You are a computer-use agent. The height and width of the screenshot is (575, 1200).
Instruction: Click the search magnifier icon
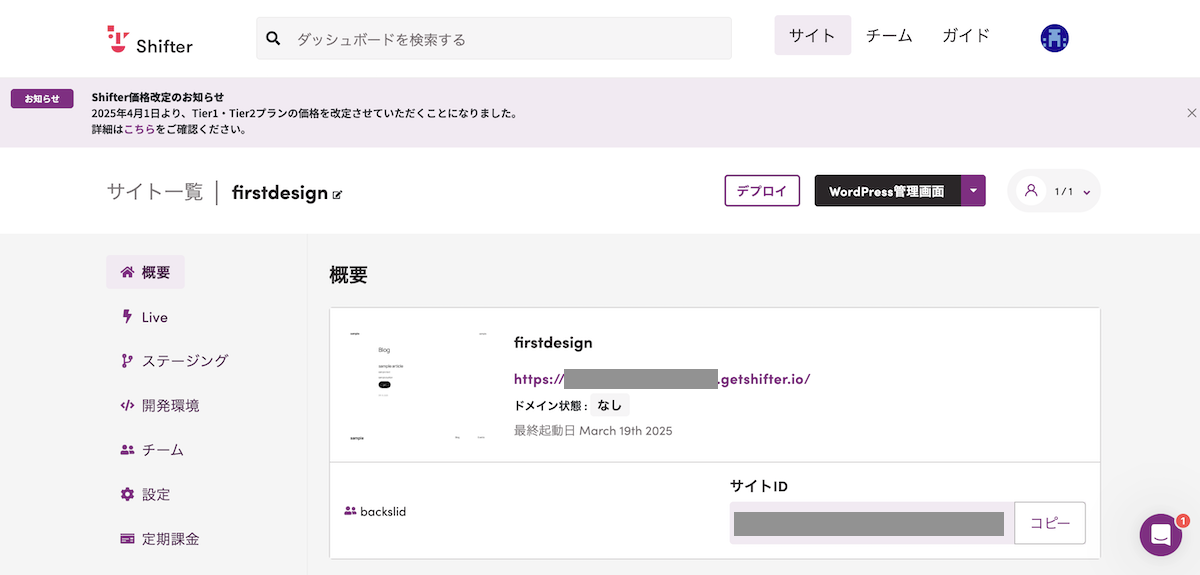(x=273, y=39)
